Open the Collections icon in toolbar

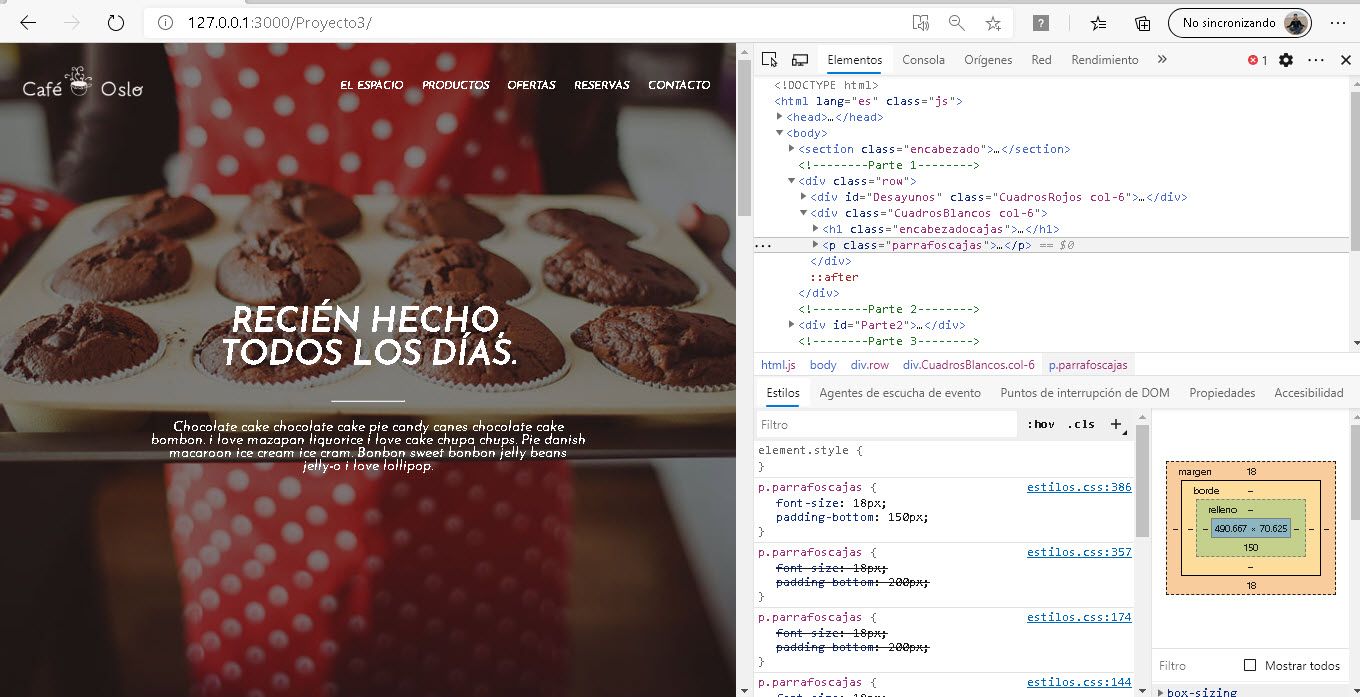tap(1142, 23)
